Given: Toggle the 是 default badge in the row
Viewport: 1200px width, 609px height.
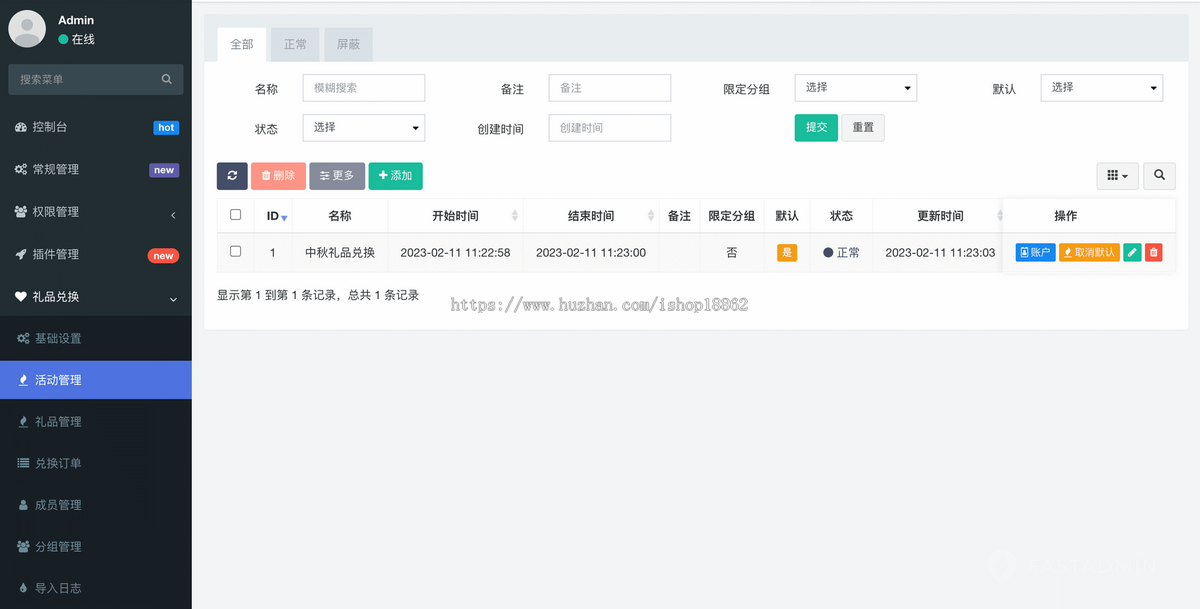Looking at the screenshot, I should pyautogui.click(x=787, y=252).
